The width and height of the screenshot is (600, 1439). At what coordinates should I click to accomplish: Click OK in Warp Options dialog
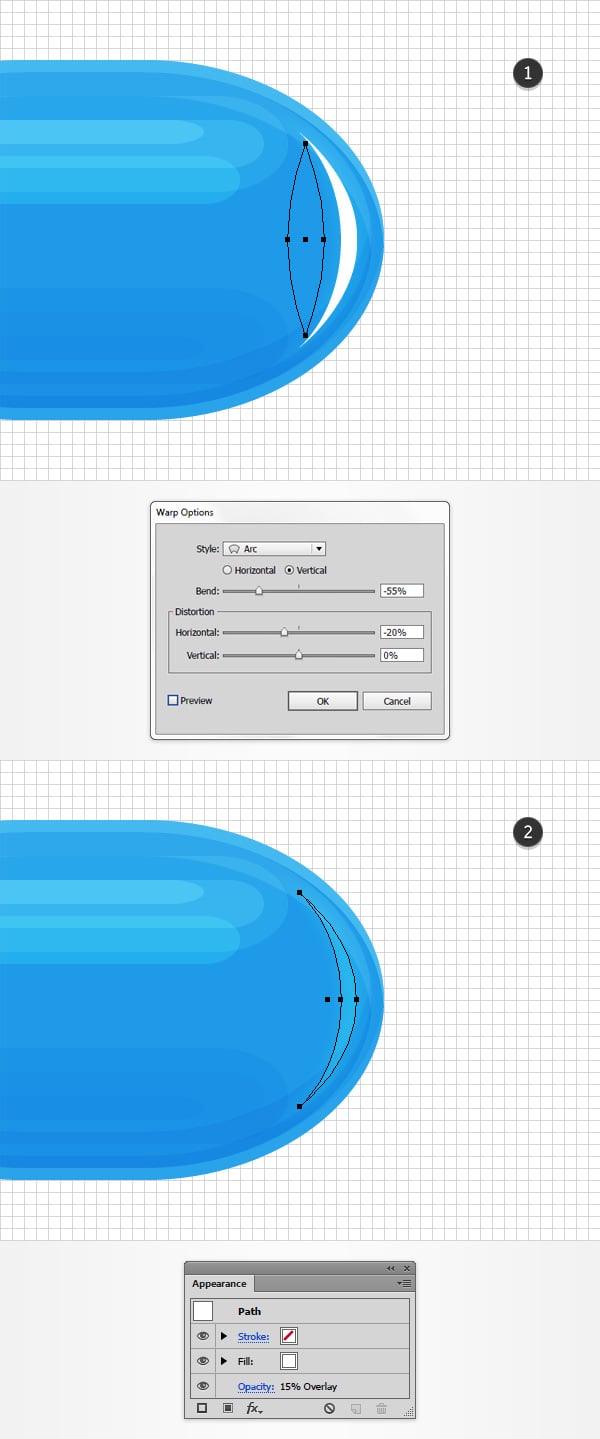(x=323, y=701)
